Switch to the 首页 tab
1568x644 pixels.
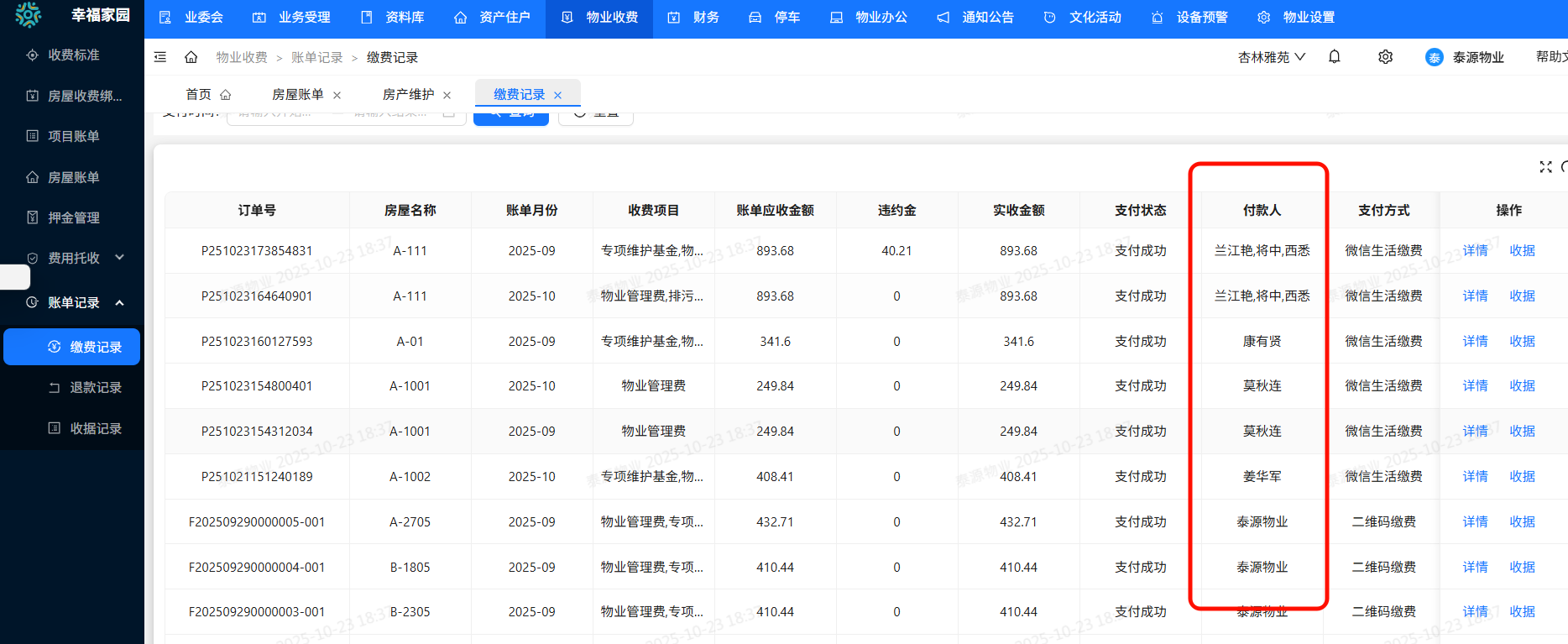pyautogui.click(x=206, y=95)
